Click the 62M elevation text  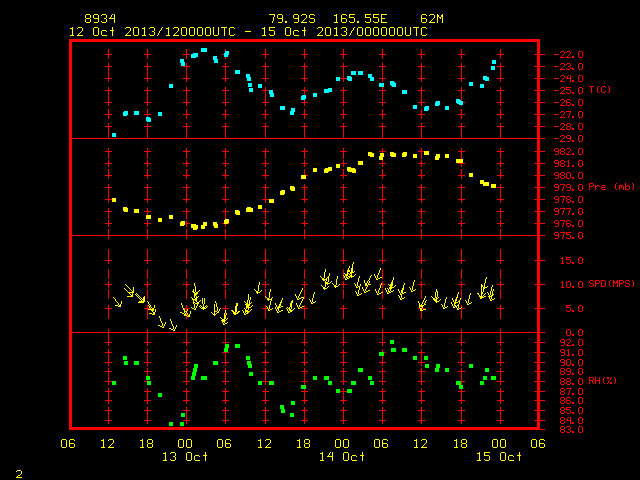pos(432,19)
